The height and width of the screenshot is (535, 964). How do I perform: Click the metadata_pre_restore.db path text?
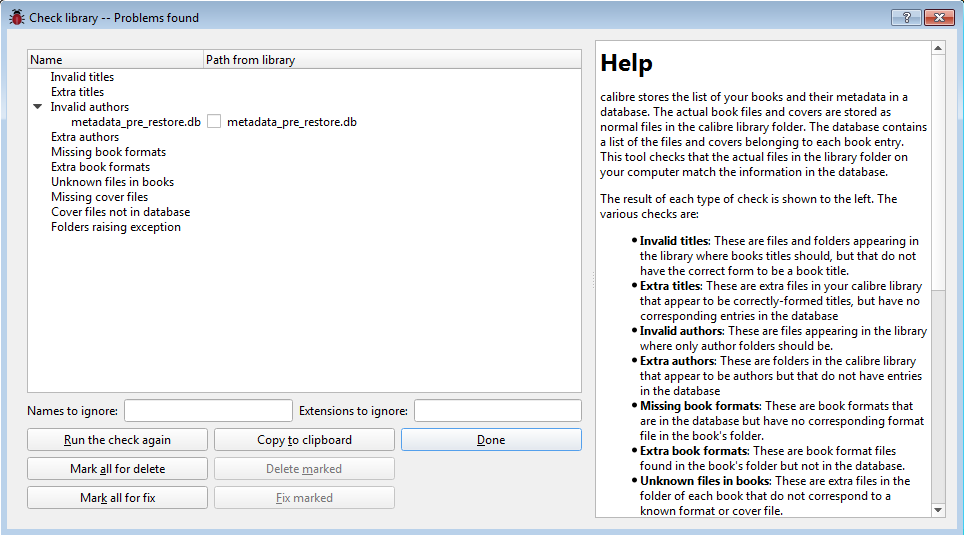pos(292,122)
